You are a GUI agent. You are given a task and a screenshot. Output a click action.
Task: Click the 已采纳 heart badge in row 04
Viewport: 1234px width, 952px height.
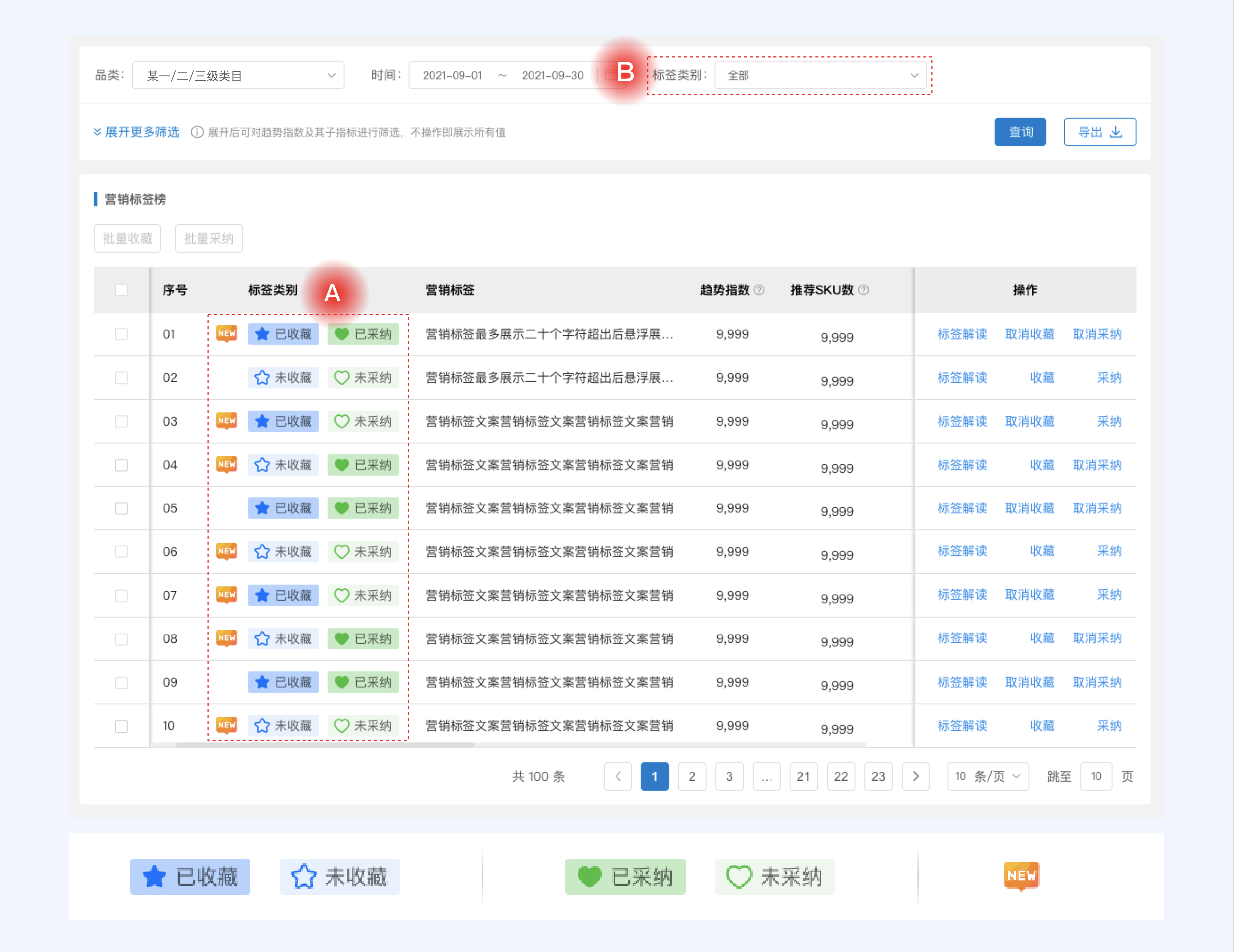tap(363, 465)
